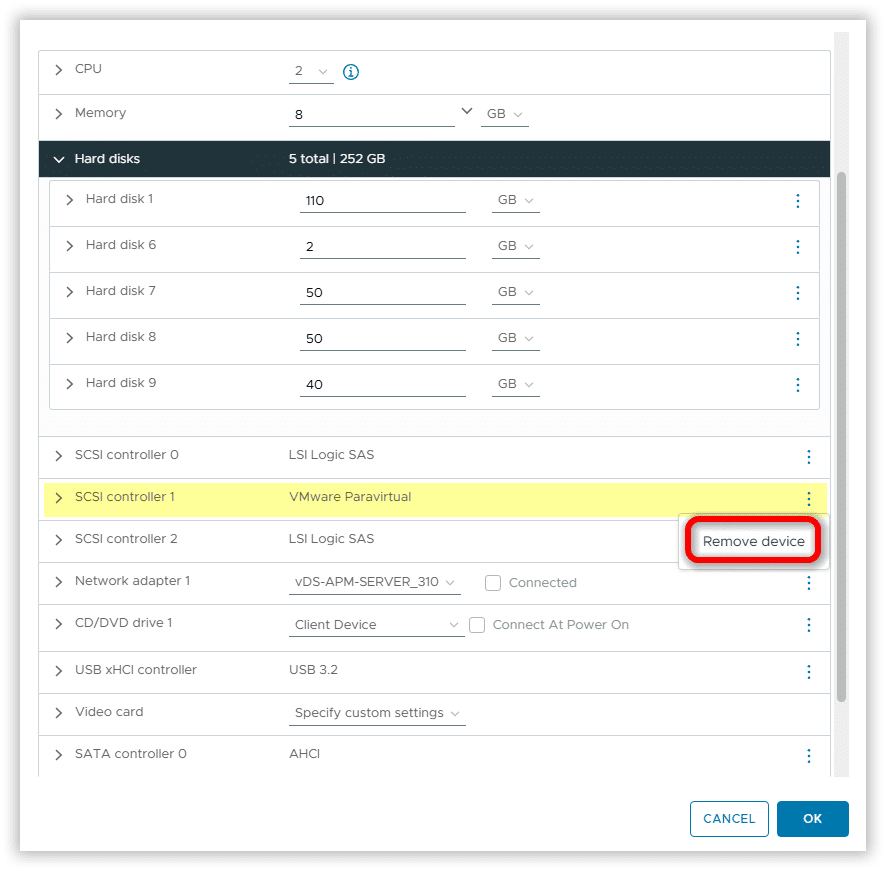Open the vDS-APM-SERVER_310 network dropdown
This screenshot has width=886, height=871.
pos(374,582)
